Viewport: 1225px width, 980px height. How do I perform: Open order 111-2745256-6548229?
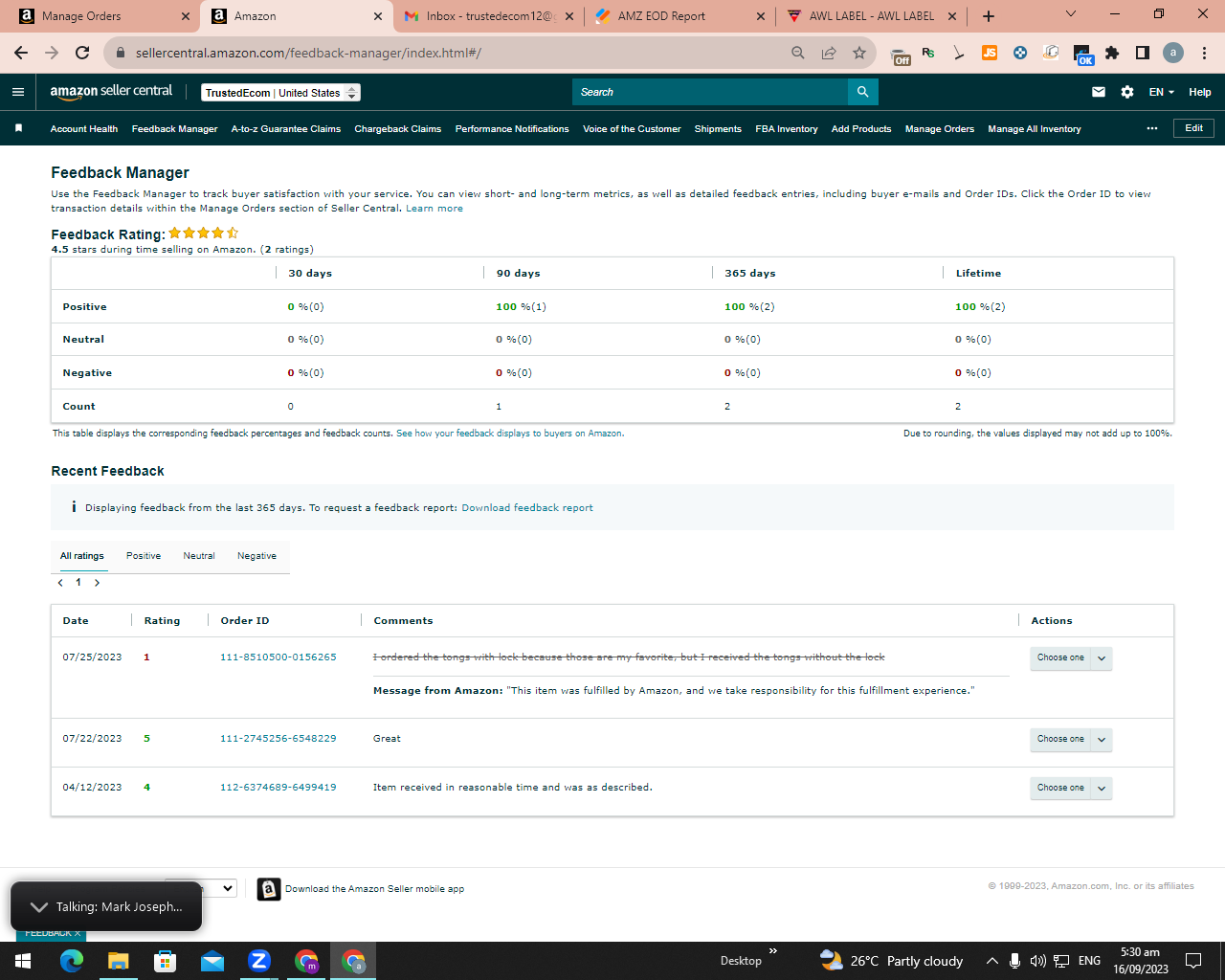point(278,739)
